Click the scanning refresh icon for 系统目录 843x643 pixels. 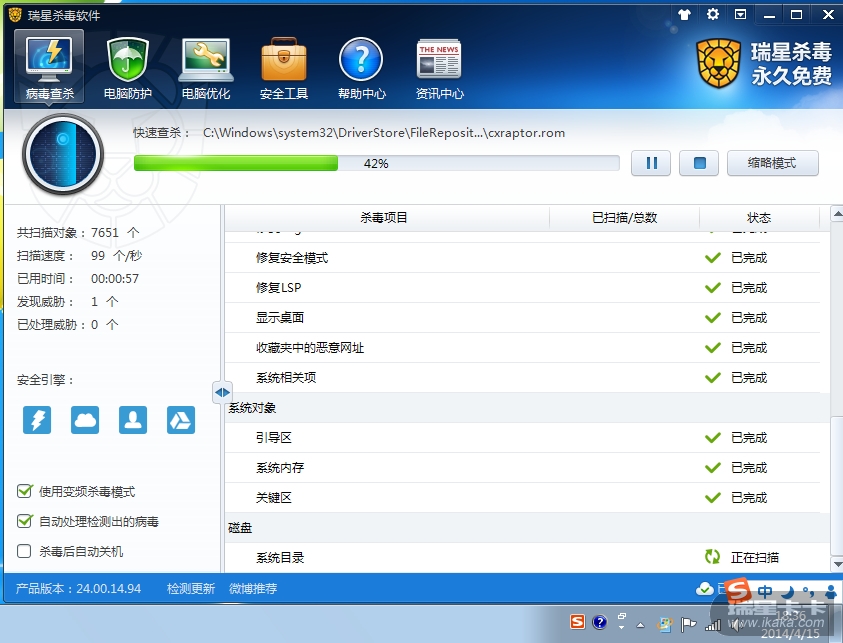[x=712, y=557]
